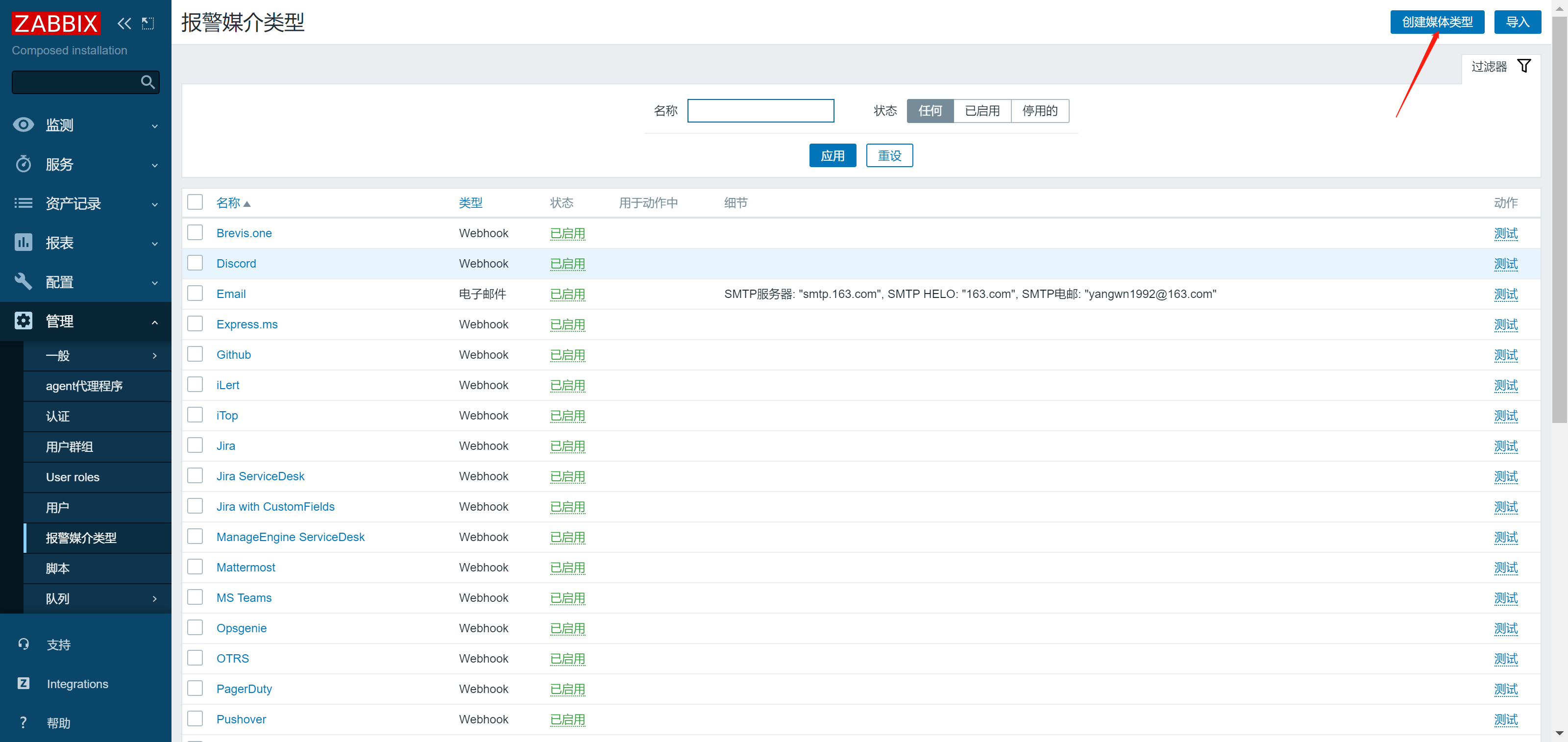Click the 应用 filter button

point(832,155)
